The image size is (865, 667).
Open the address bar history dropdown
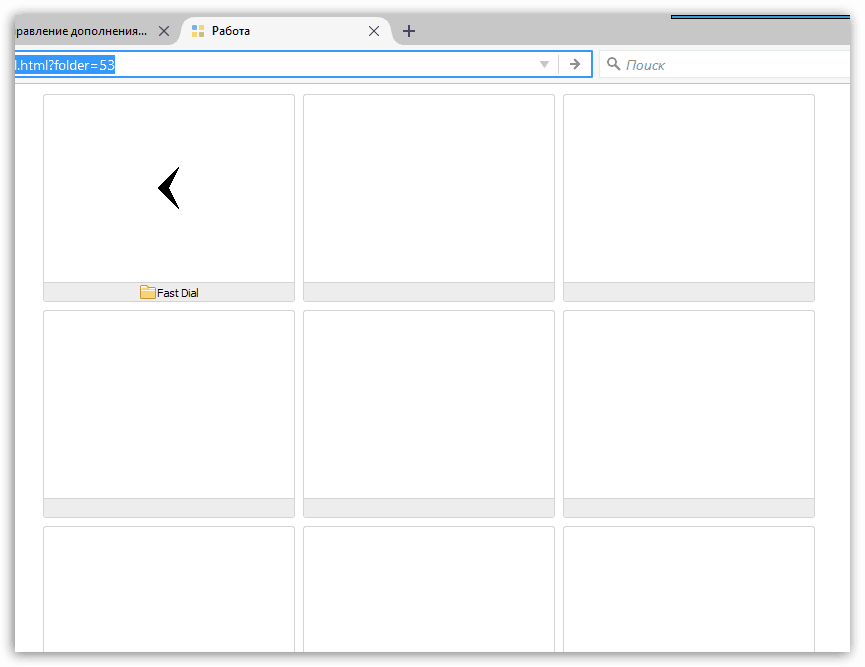coord(543,64)
